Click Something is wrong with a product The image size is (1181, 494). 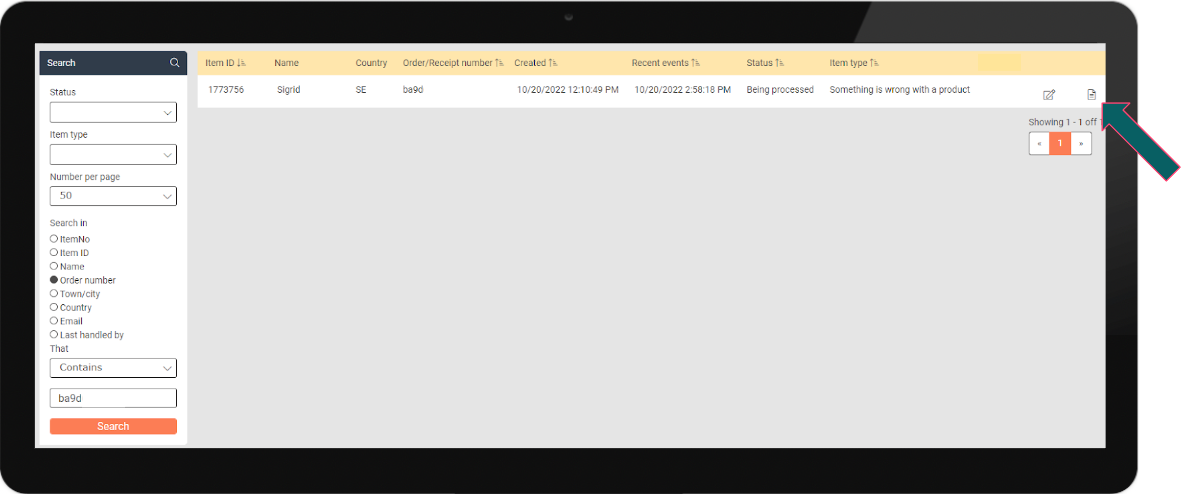click(x=899, y=90)
